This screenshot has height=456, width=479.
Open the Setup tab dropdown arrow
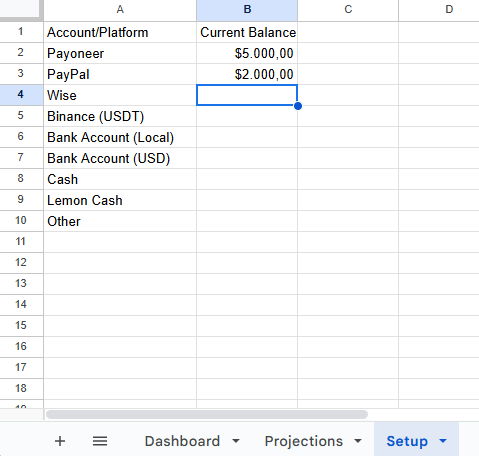443,441
